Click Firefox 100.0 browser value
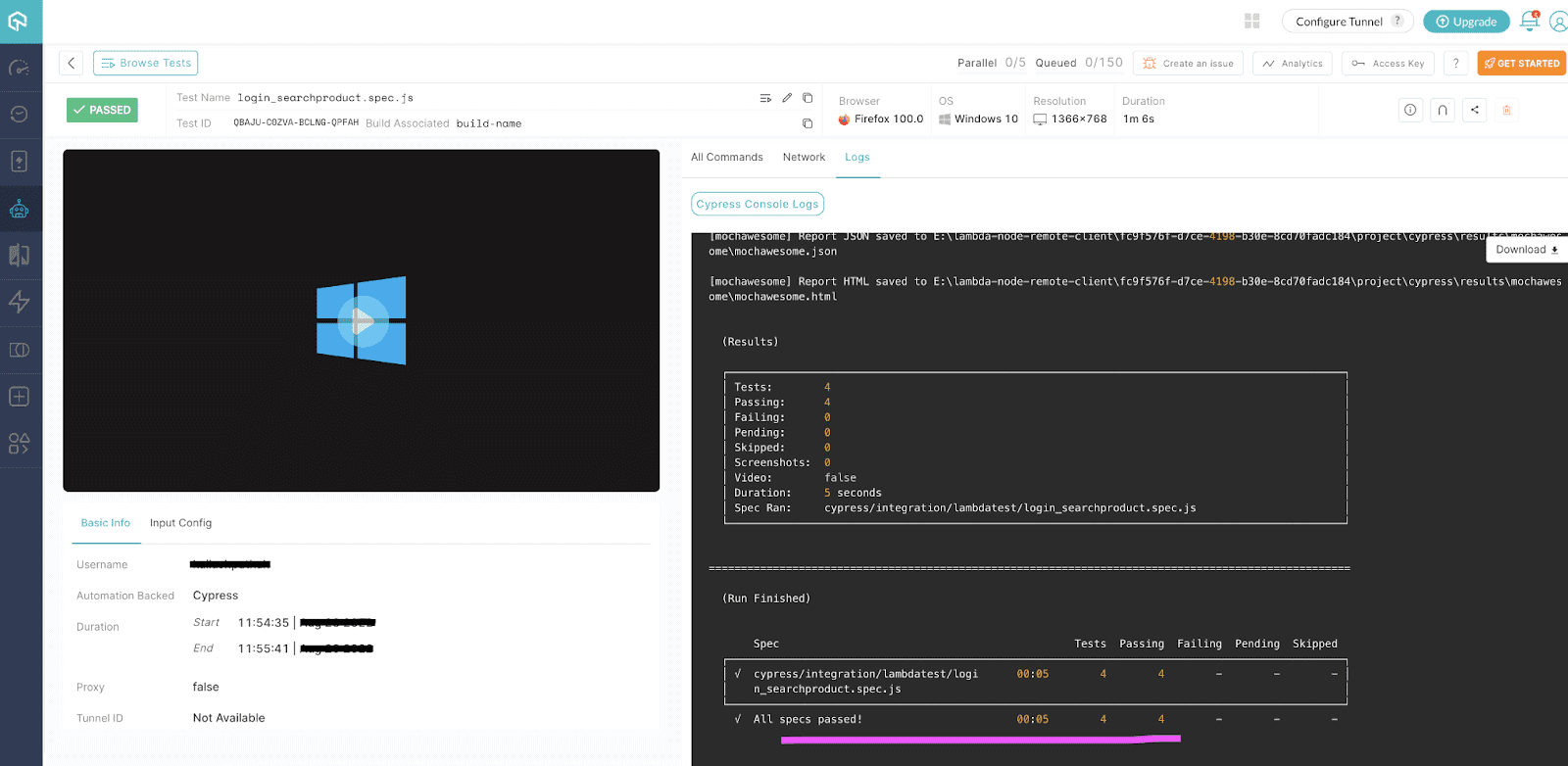Image resolution: width=1568 pixels, height=766 pixels. pyautogui.click(x=881, y=119)
